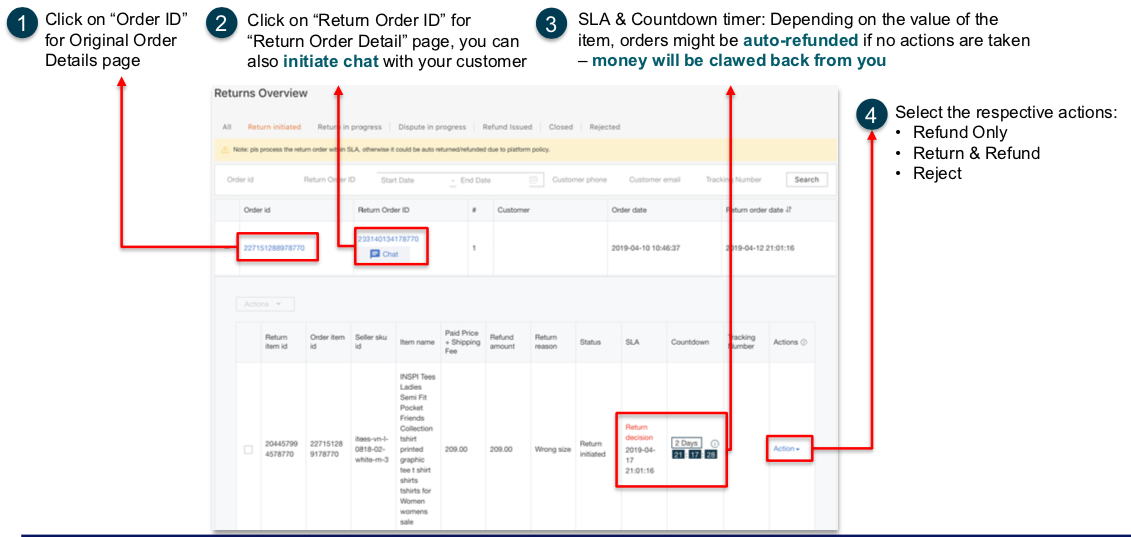Switch to the All tab
The image size is (1131, 537).
click(x=227, y=127)
